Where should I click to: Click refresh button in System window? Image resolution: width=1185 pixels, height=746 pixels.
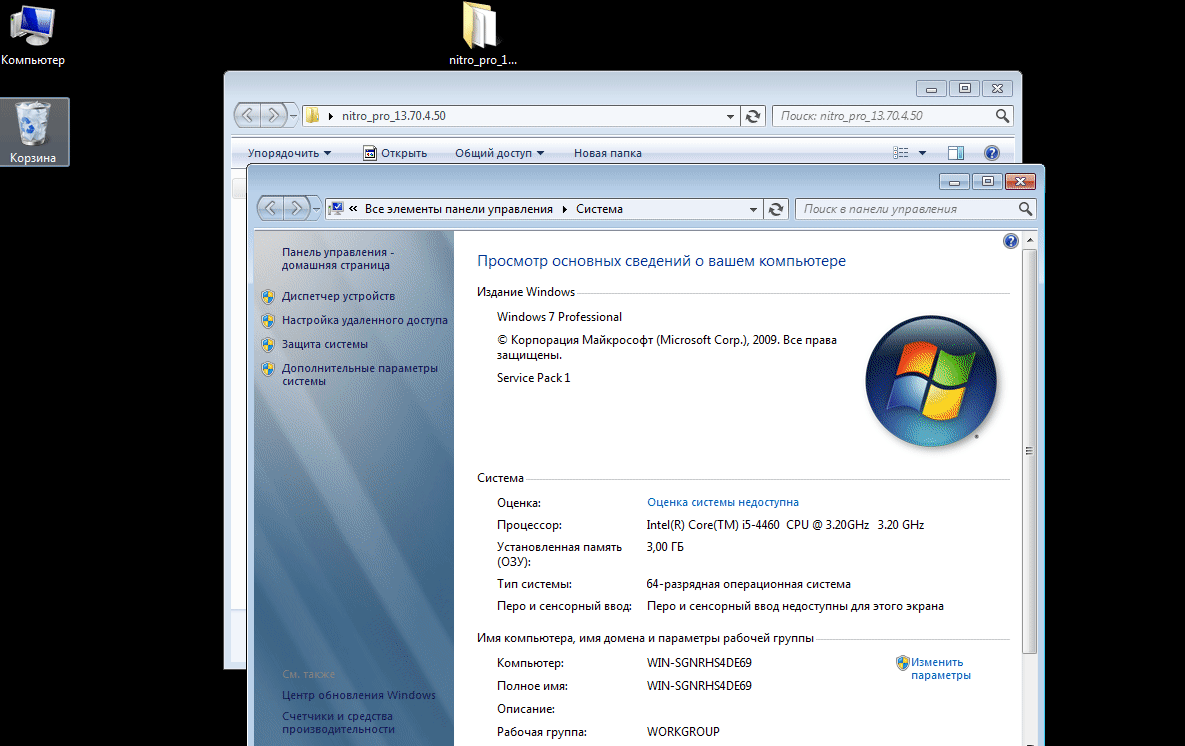pos(775,209)
